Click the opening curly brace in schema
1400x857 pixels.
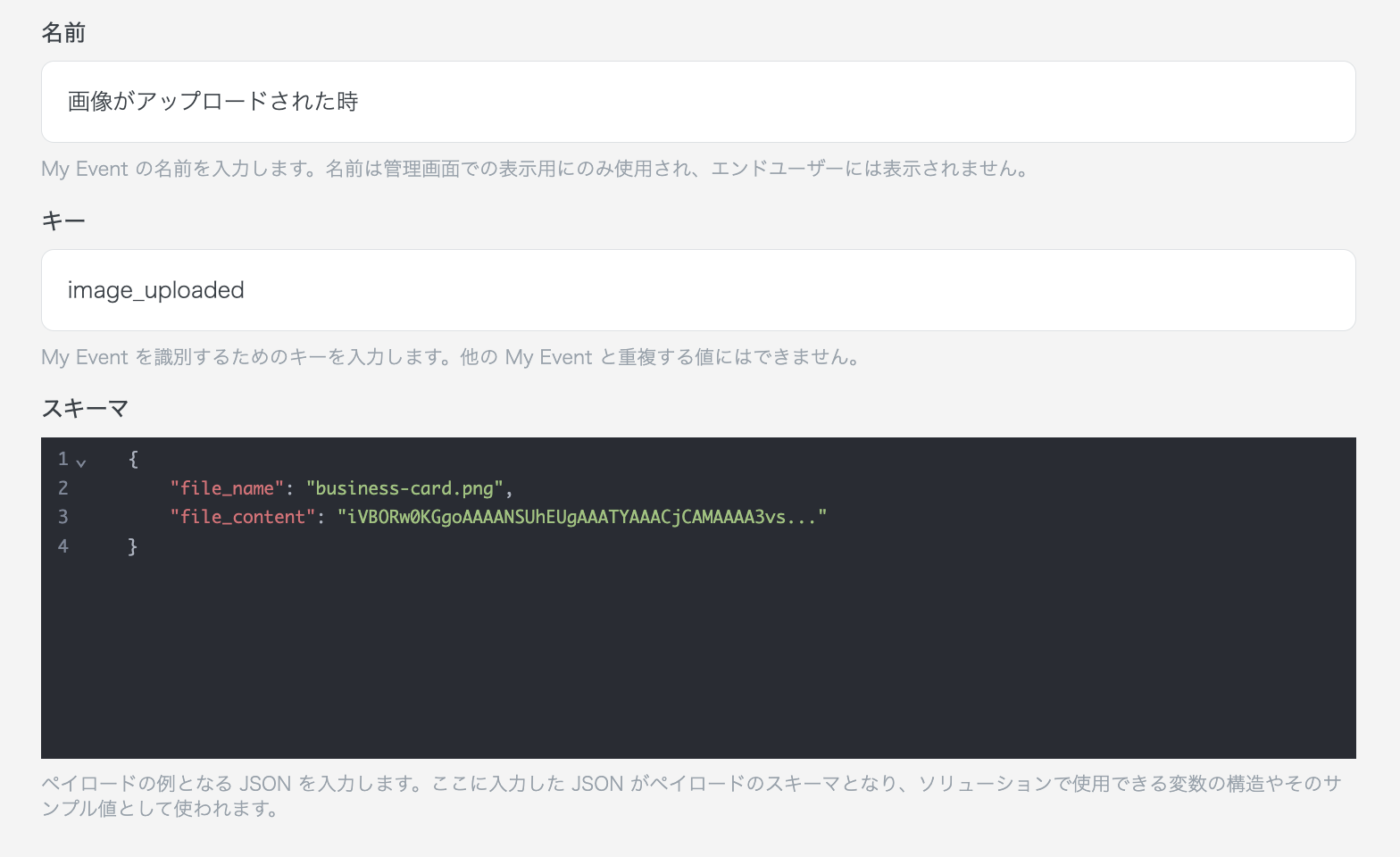[x=133, y=459]
